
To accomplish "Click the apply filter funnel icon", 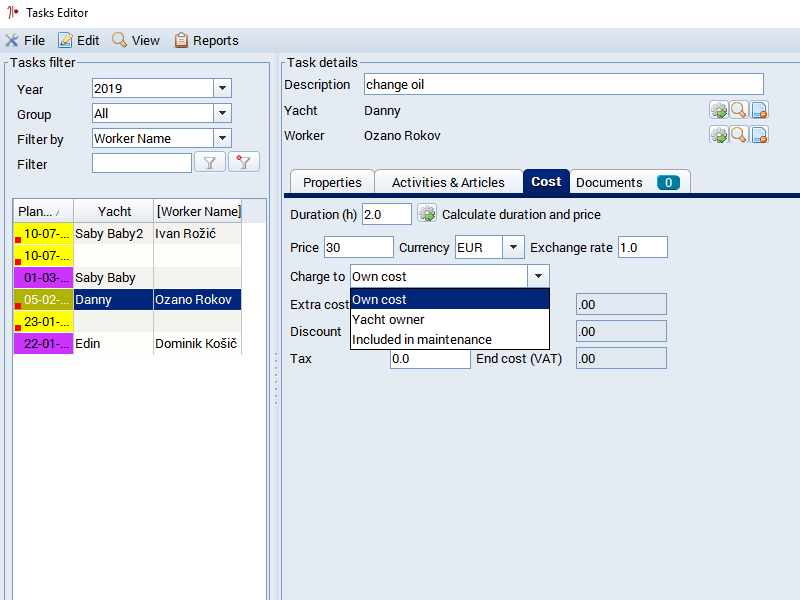I will click(210, 163).
